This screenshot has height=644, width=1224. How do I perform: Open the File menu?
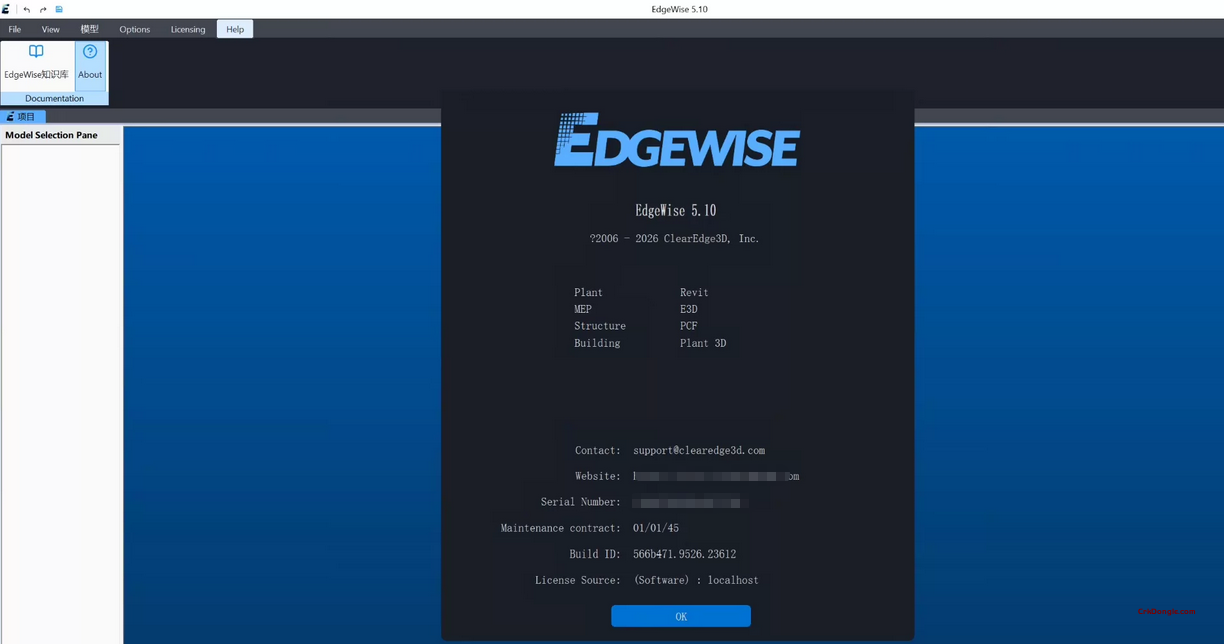[15, 29]
